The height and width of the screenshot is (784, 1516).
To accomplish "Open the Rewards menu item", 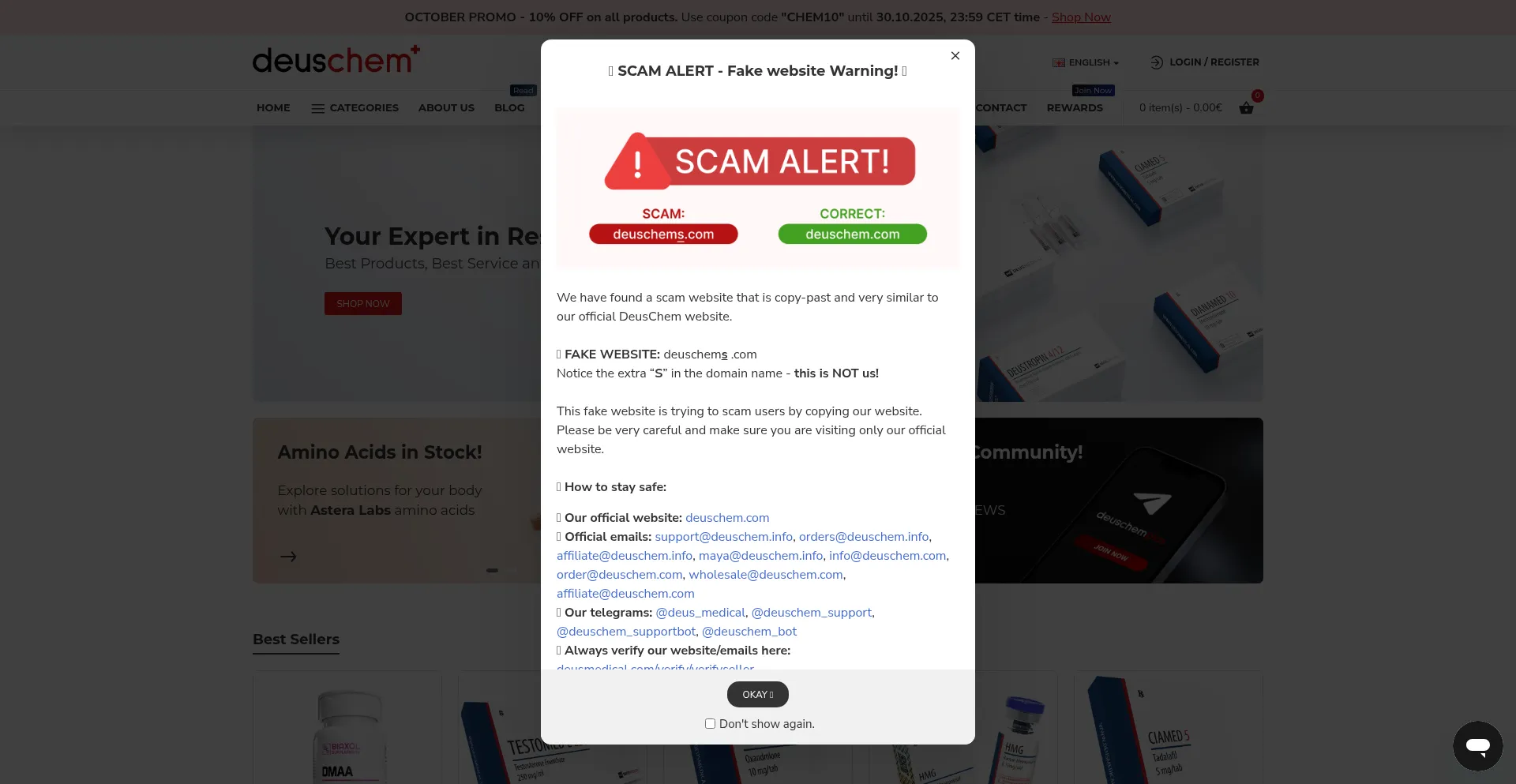I will point(1075,108).
